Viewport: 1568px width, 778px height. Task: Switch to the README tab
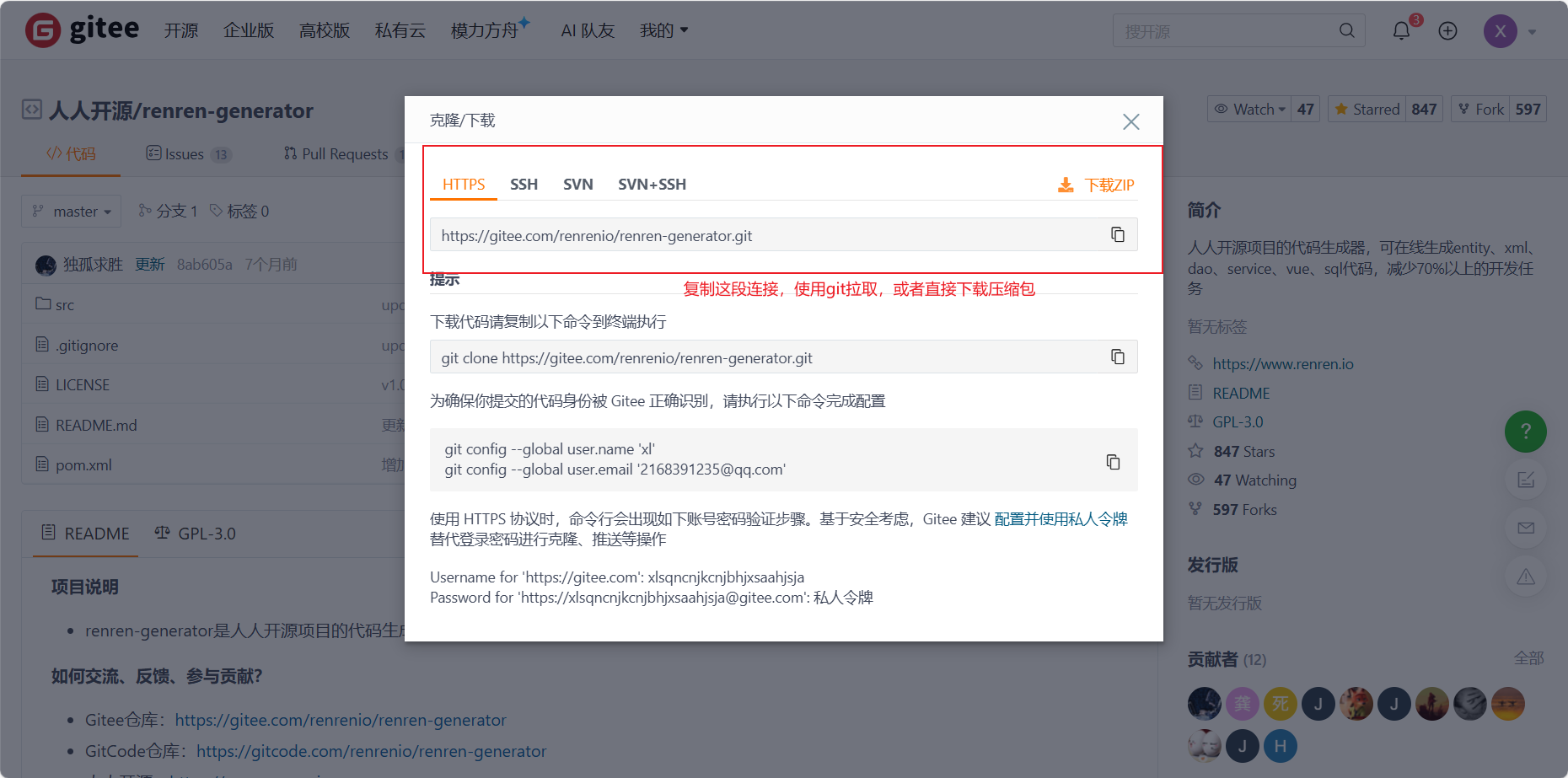click(x=85, y=534)
